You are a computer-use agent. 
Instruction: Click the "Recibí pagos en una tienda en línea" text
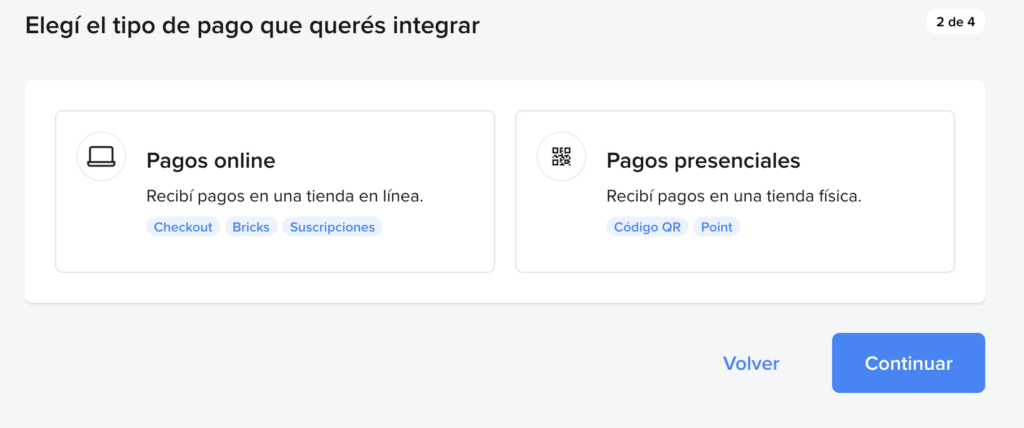(285, 196)
